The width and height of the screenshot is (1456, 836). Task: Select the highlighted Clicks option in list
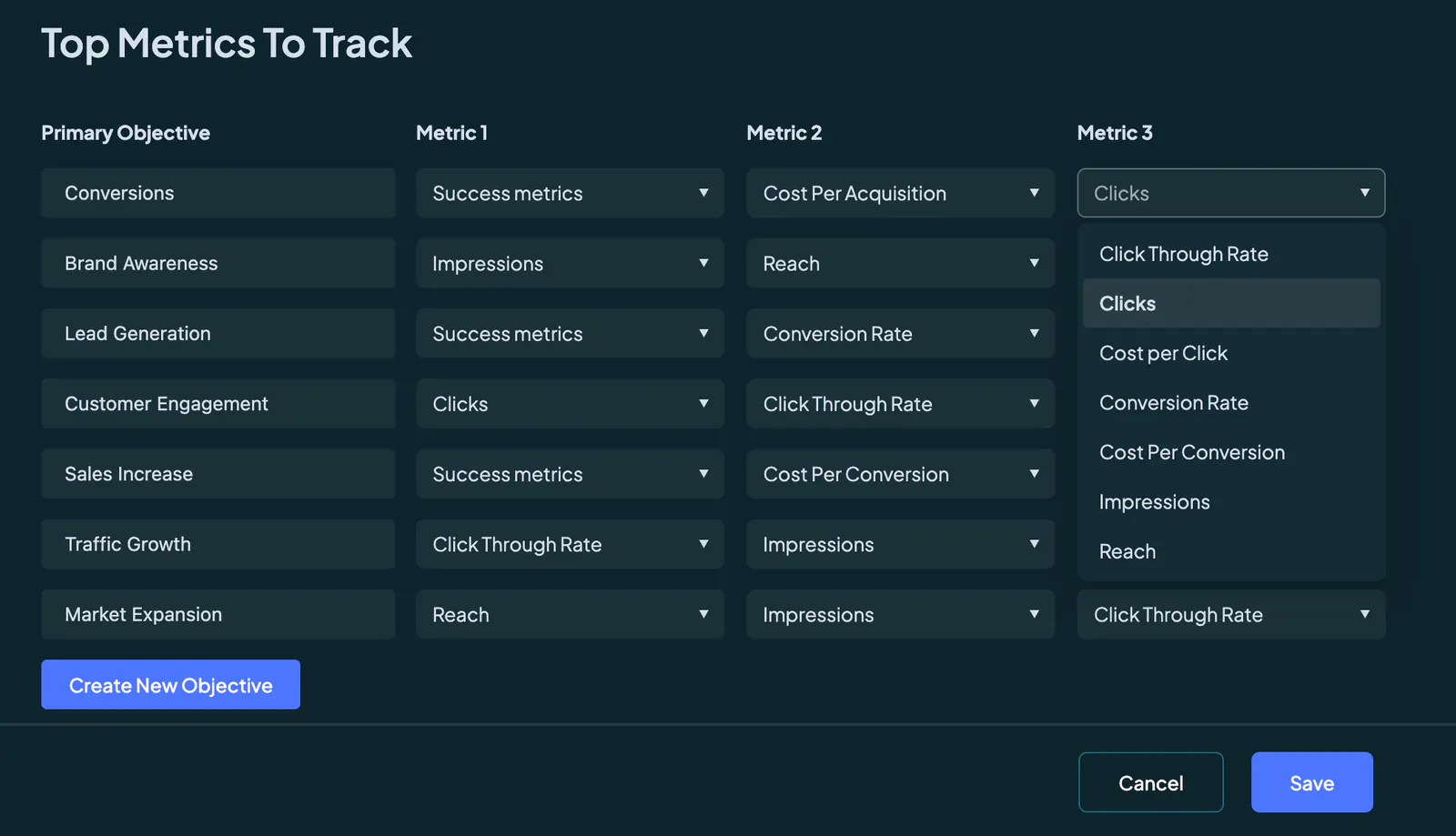pos(1231,303)
